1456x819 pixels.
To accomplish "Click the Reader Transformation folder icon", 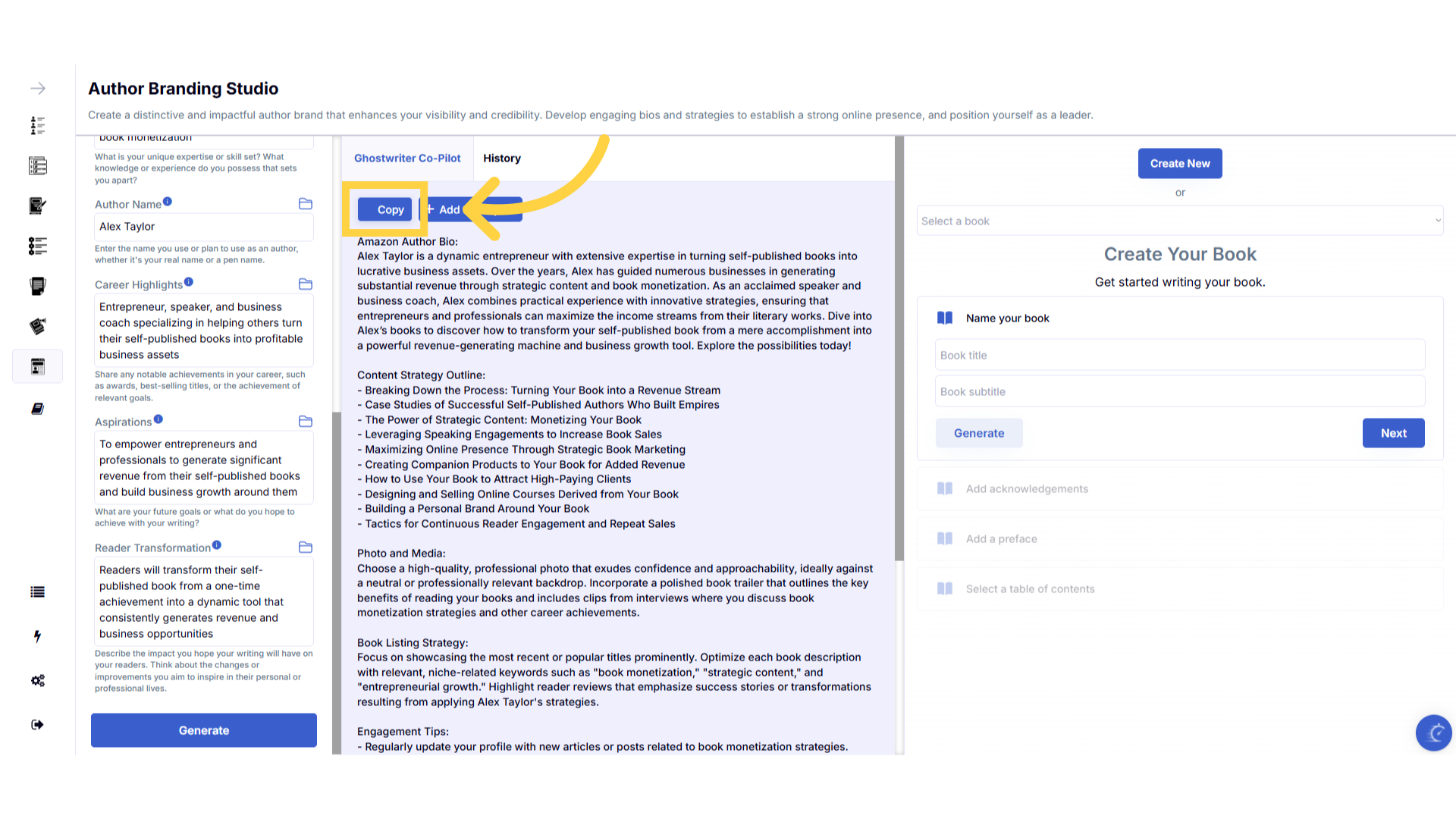I will [x=306, y=548].
